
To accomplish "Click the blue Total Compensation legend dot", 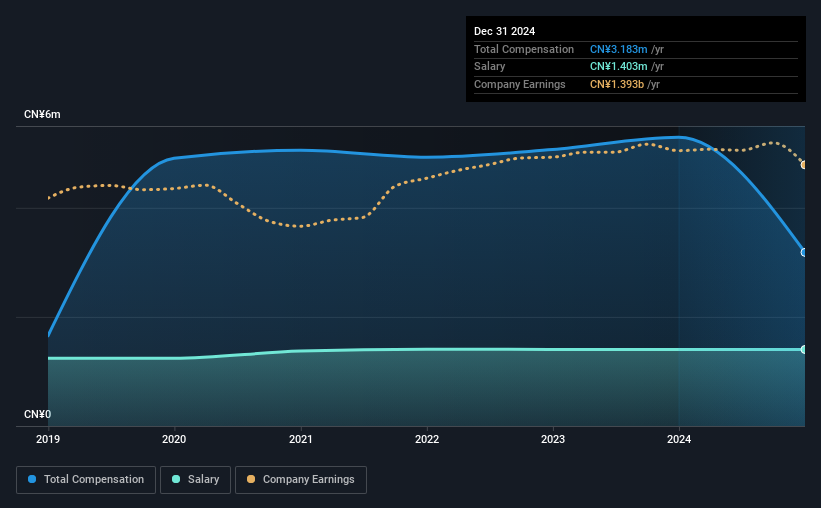I will 32,479.
